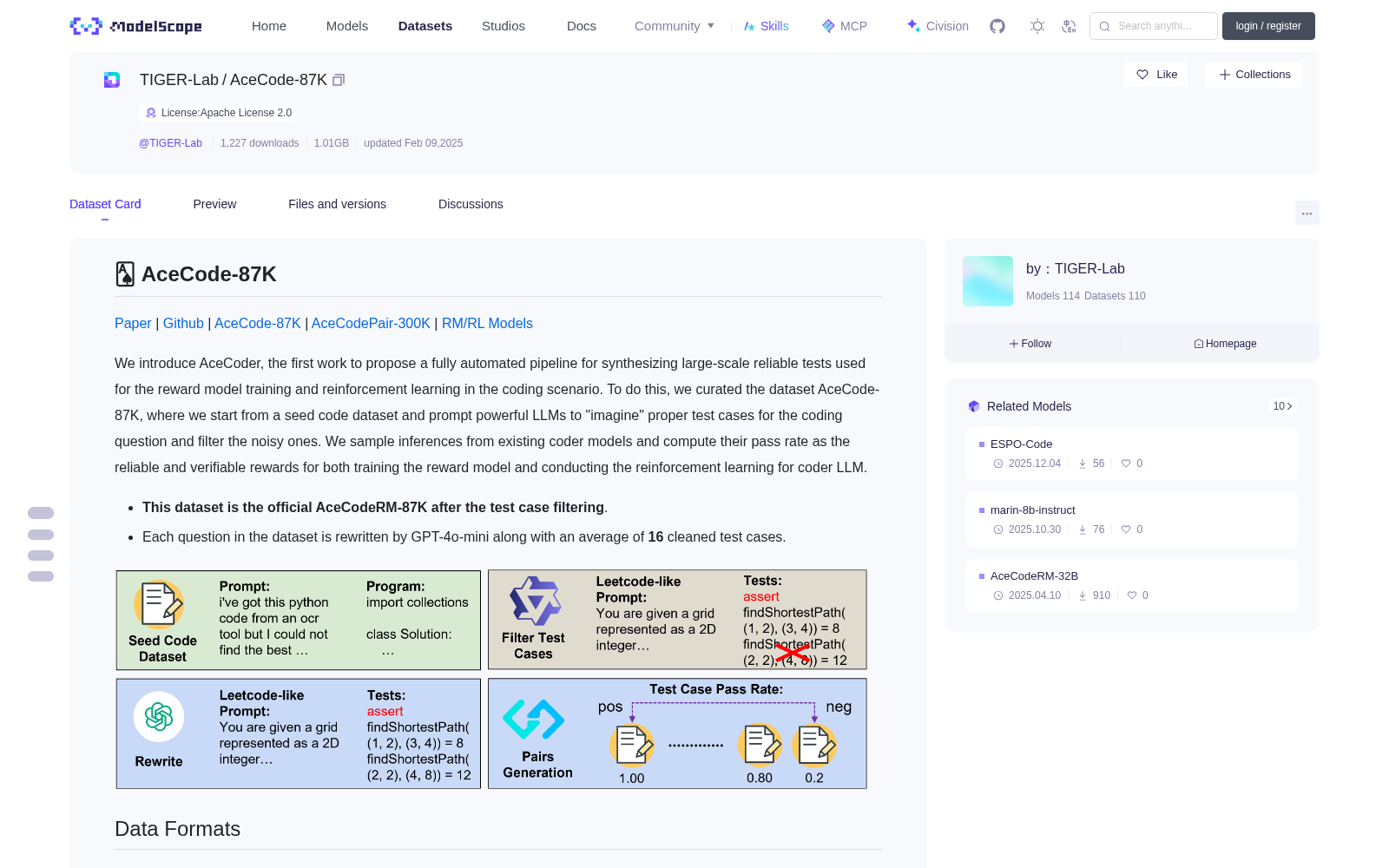Select the Datasets nav item
Image resolution: width=1389 pixels, height=868 pixels.
425,26
